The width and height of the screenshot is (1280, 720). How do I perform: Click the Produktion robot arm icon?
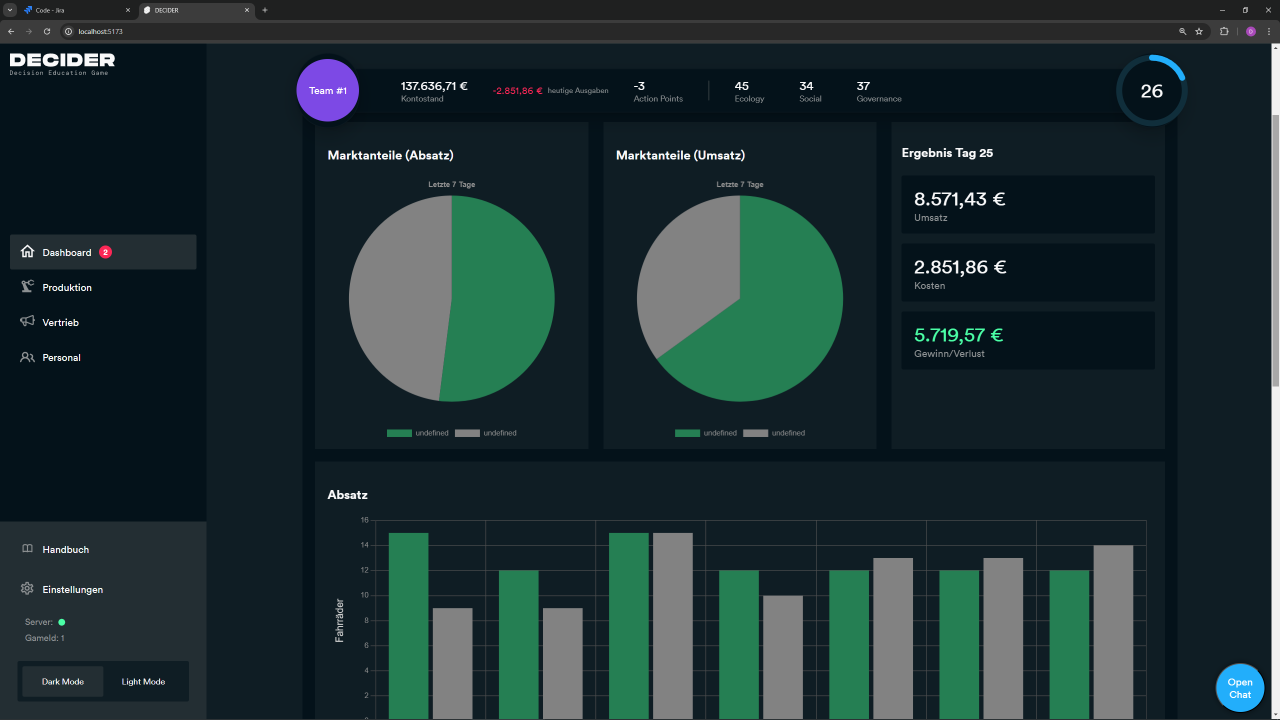click(x=28, y=287)
